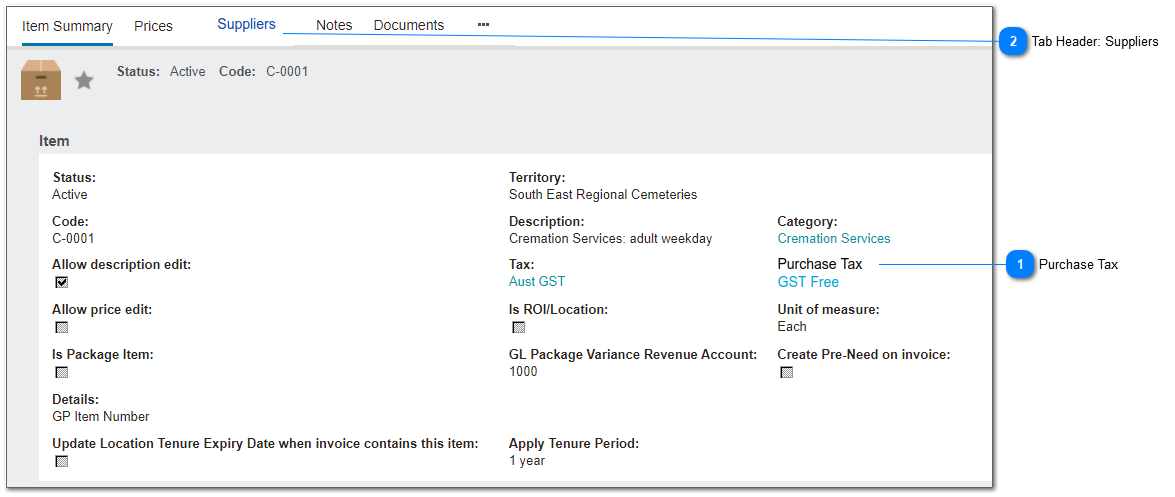Screen dimensions: 1175x497
Task: Open the GST Free purchase tax link
Action: click(809, 283)
